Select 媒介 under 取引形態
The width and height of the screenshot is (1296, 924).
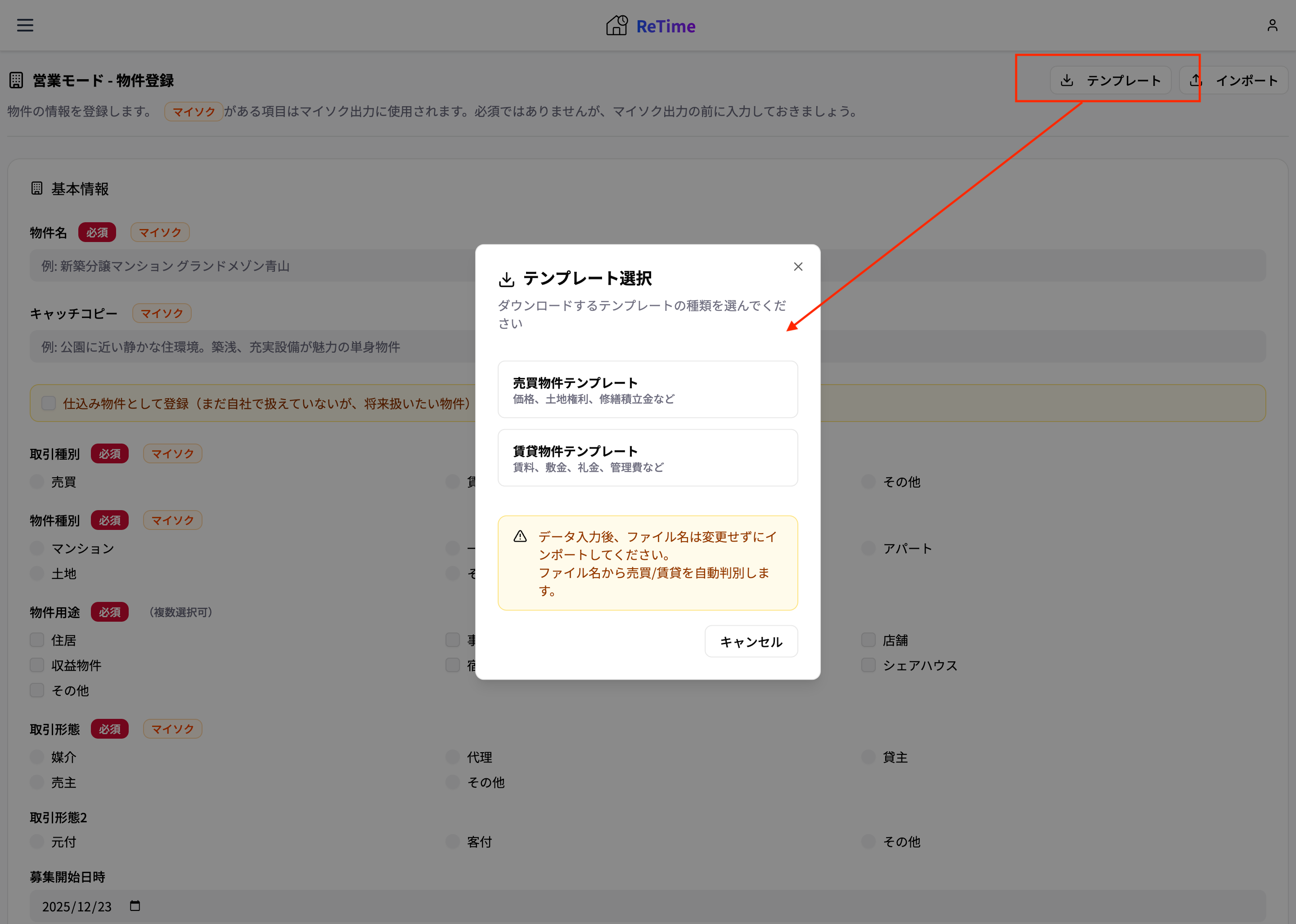tap(37, 757)
